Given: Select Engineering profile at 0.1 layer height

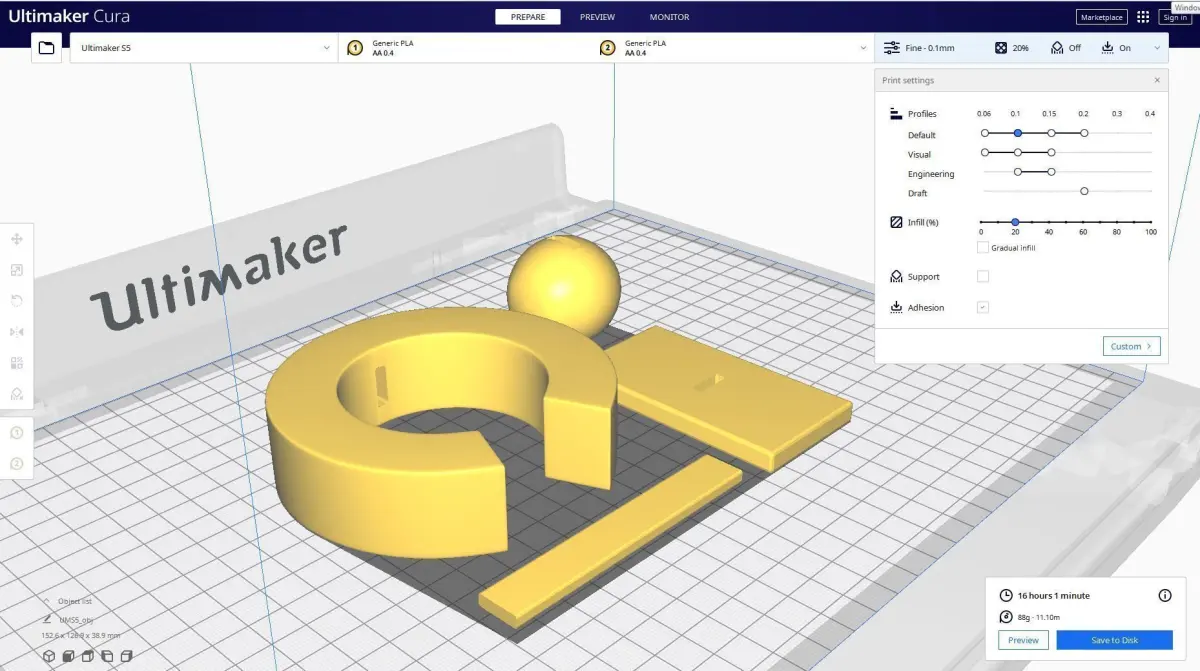Looking at the screenshot, I should pos(1017,172).
